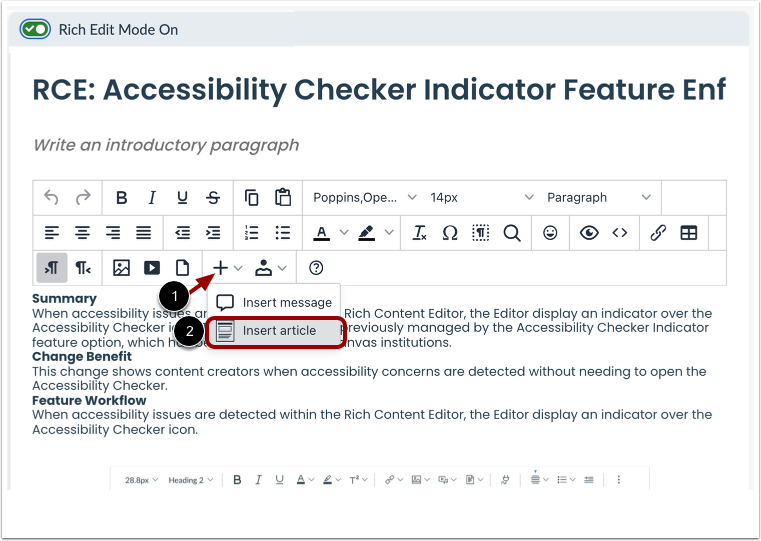The image size is (761, 541).
Task: Click the preview eye icon
Action: tap(589, 233)
